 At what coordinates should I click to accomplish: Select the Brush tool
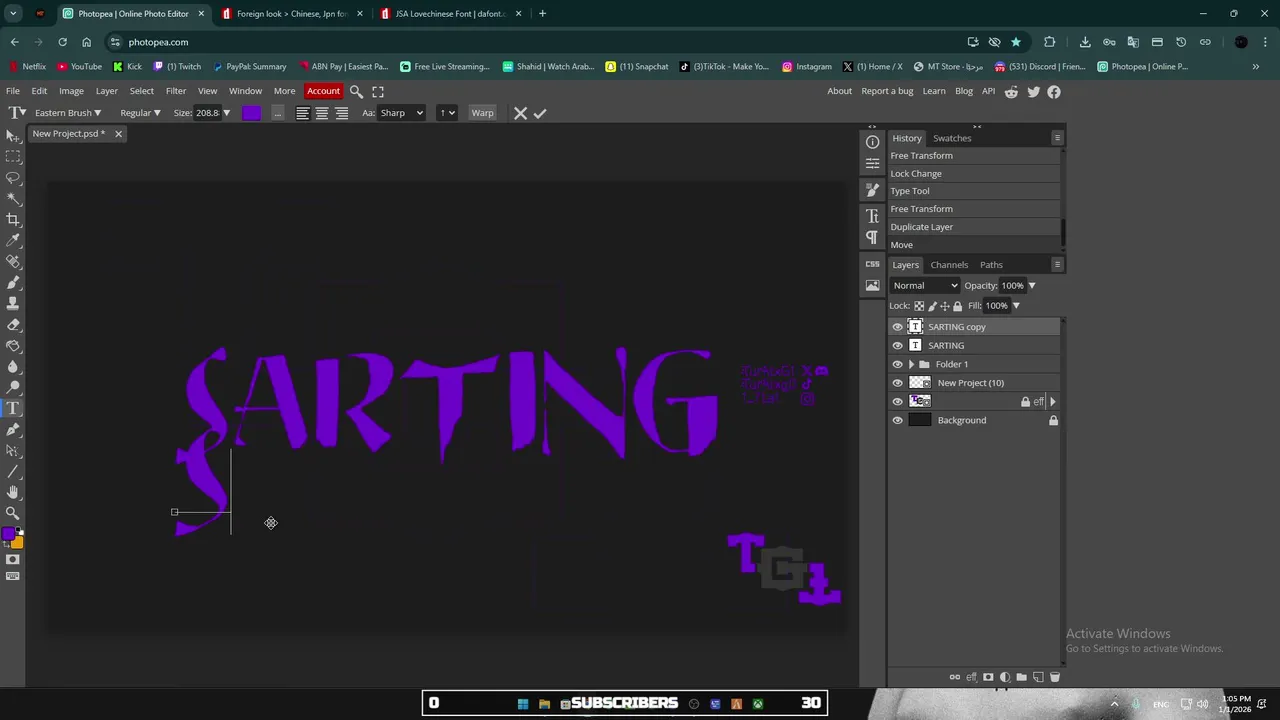pyautogui.click(x=13, y=283)
